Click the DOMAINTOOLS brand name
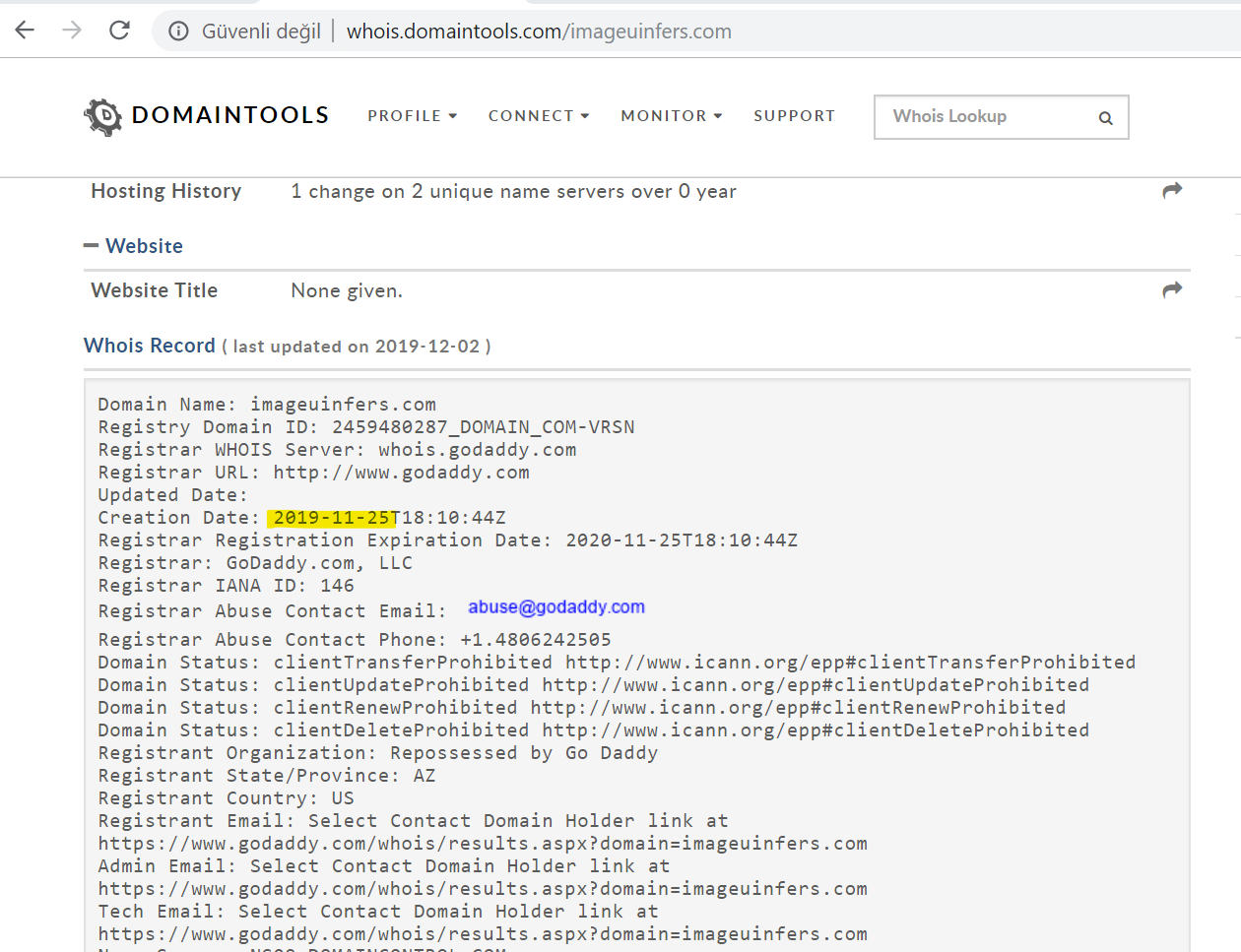 [x=230, y=115]
